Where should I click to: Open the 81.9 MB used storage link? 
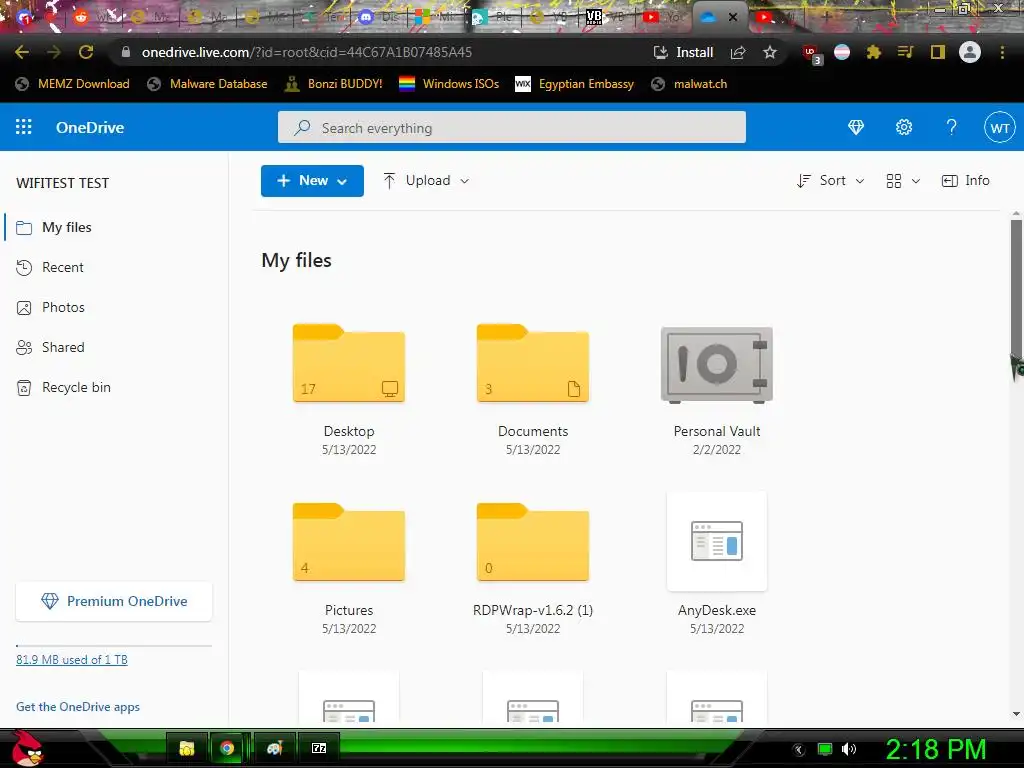click(x=72, y=660)
